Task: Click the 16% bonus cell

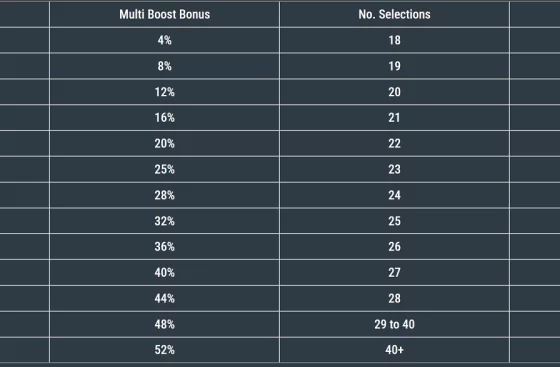Action: click(x=164, y=118)
